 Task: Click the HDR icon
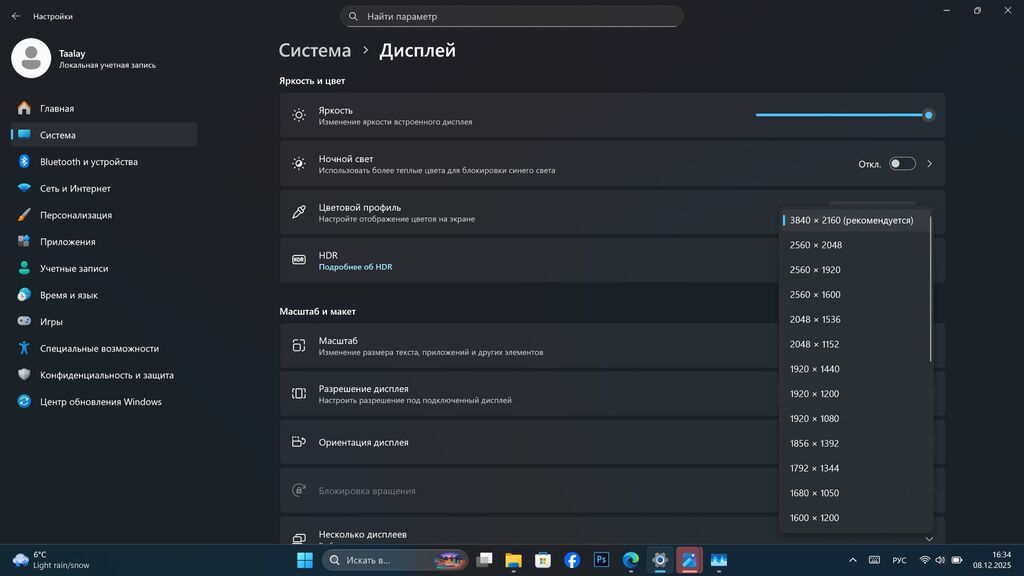point(298,260)
